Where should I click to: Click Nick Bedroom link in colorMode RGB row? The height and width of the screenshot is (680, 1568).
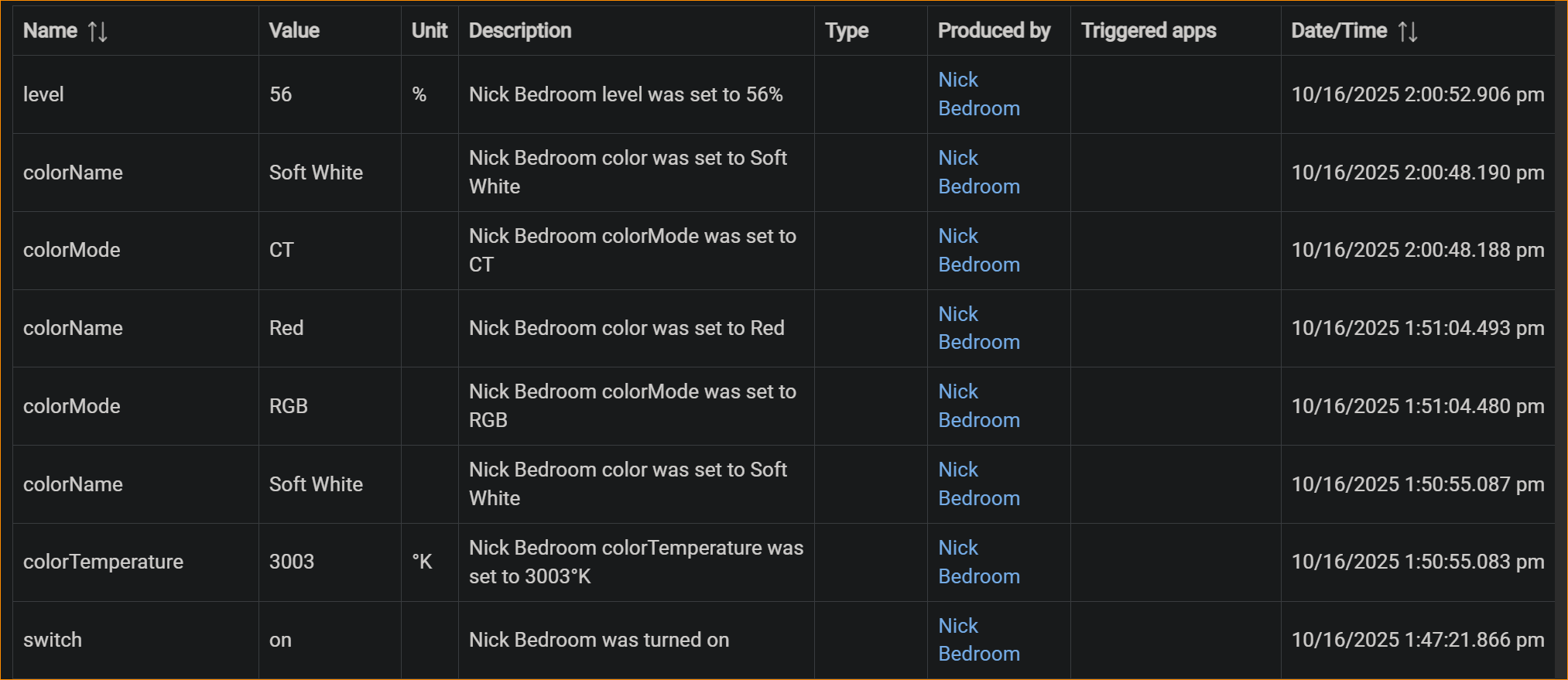[x=978, y=406]
